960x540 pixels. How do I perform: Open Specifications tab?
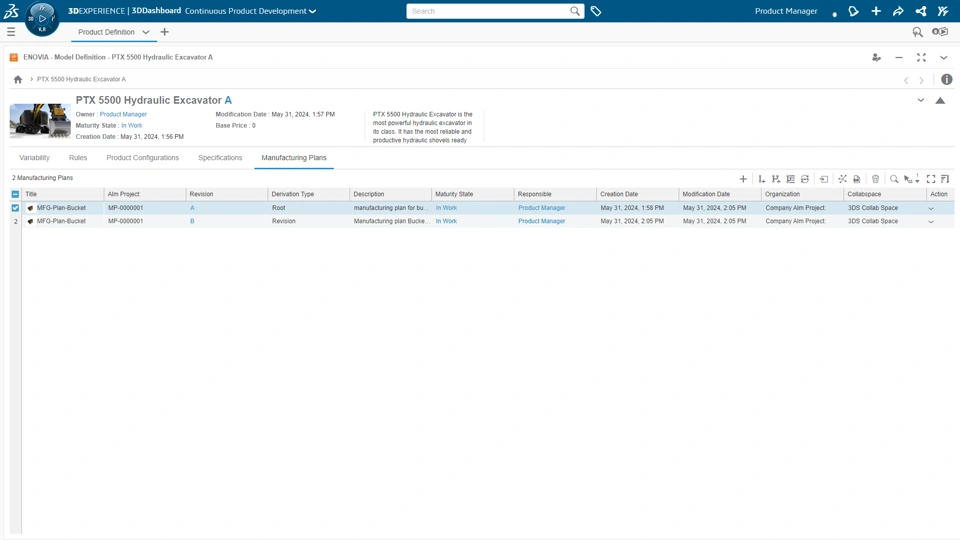click(x=220, y=157)
